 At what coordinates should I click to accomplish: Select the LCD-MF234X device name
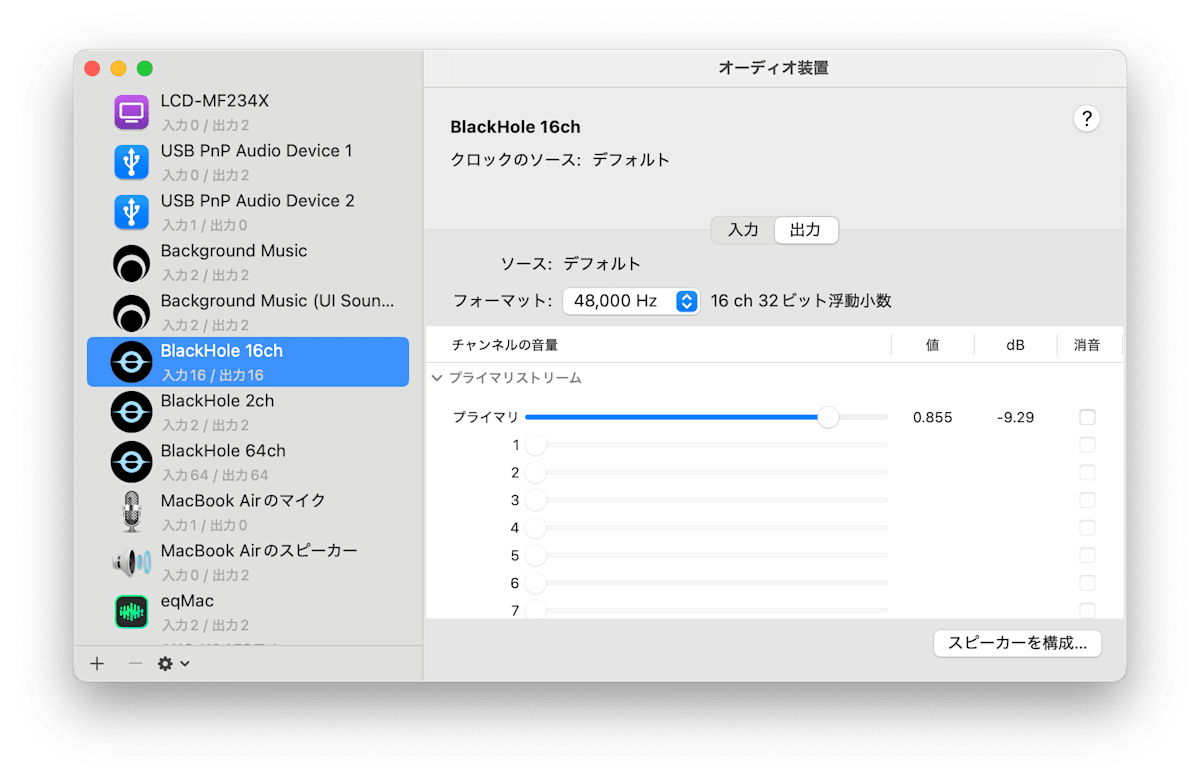(x=215, y=101)
